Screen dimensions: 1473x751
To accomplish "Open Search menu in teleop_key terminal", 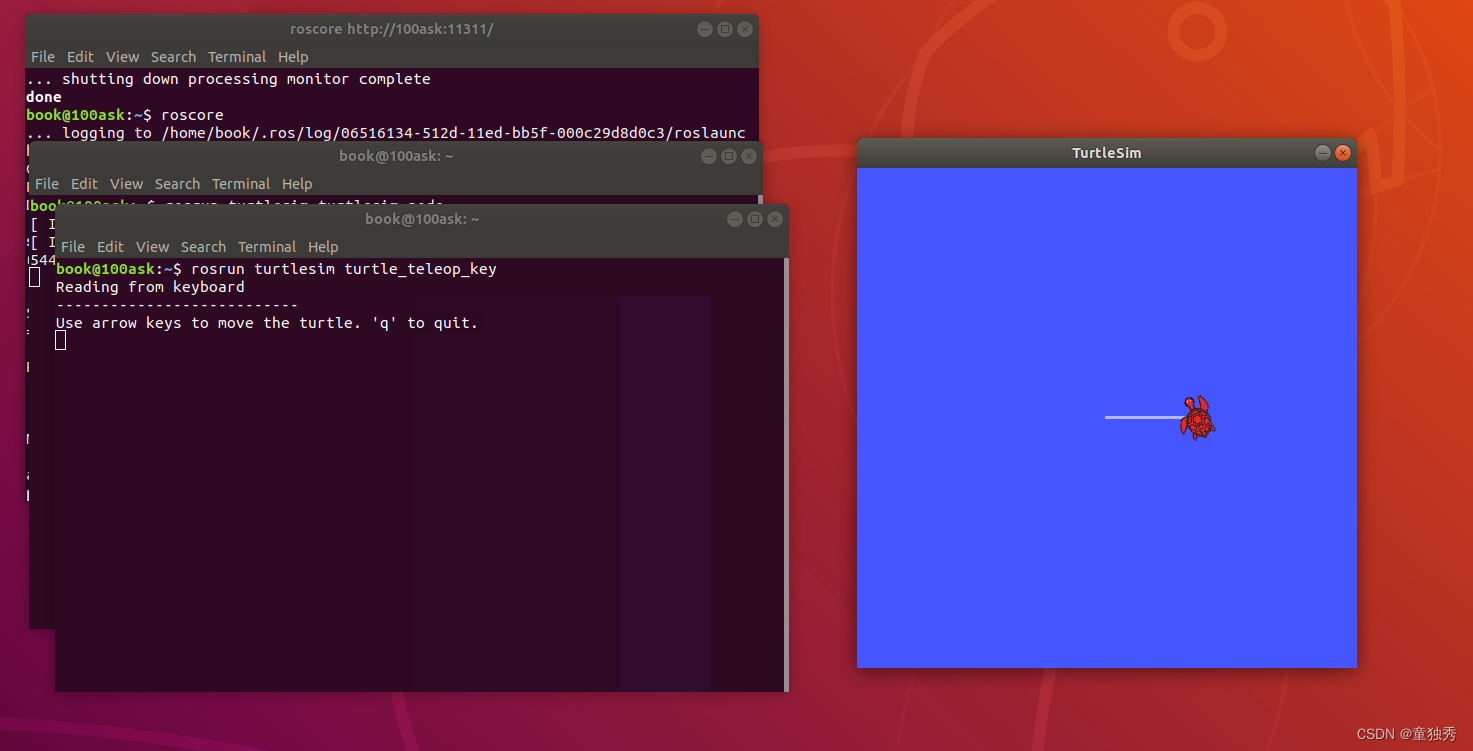I will click(x=204, y=247).
